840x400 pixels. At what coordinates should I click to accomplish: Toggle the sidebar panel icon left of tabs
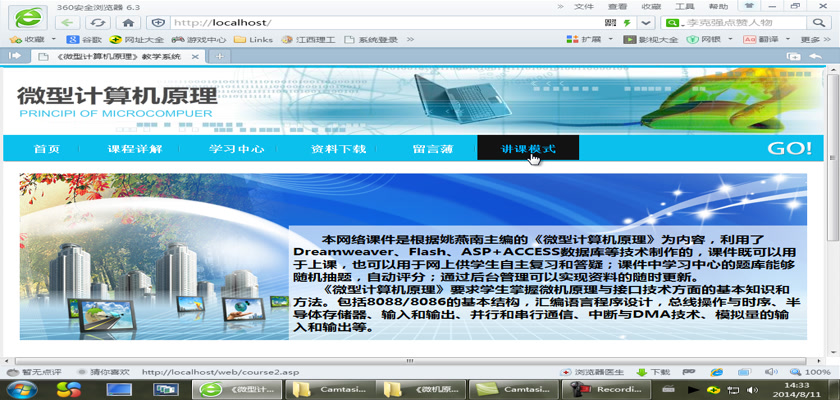[x=14, y=56]
